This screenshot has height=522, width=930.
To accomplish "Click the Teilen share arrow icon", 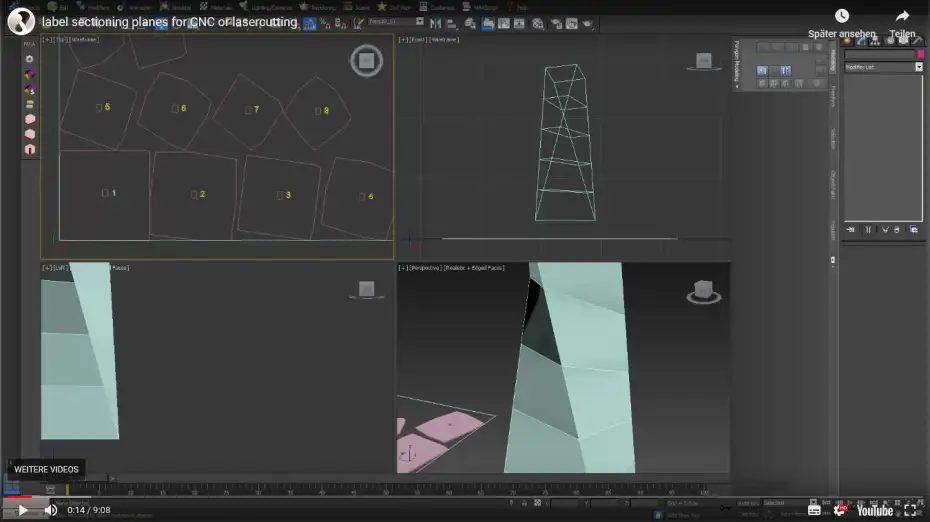I will (902, 16).
